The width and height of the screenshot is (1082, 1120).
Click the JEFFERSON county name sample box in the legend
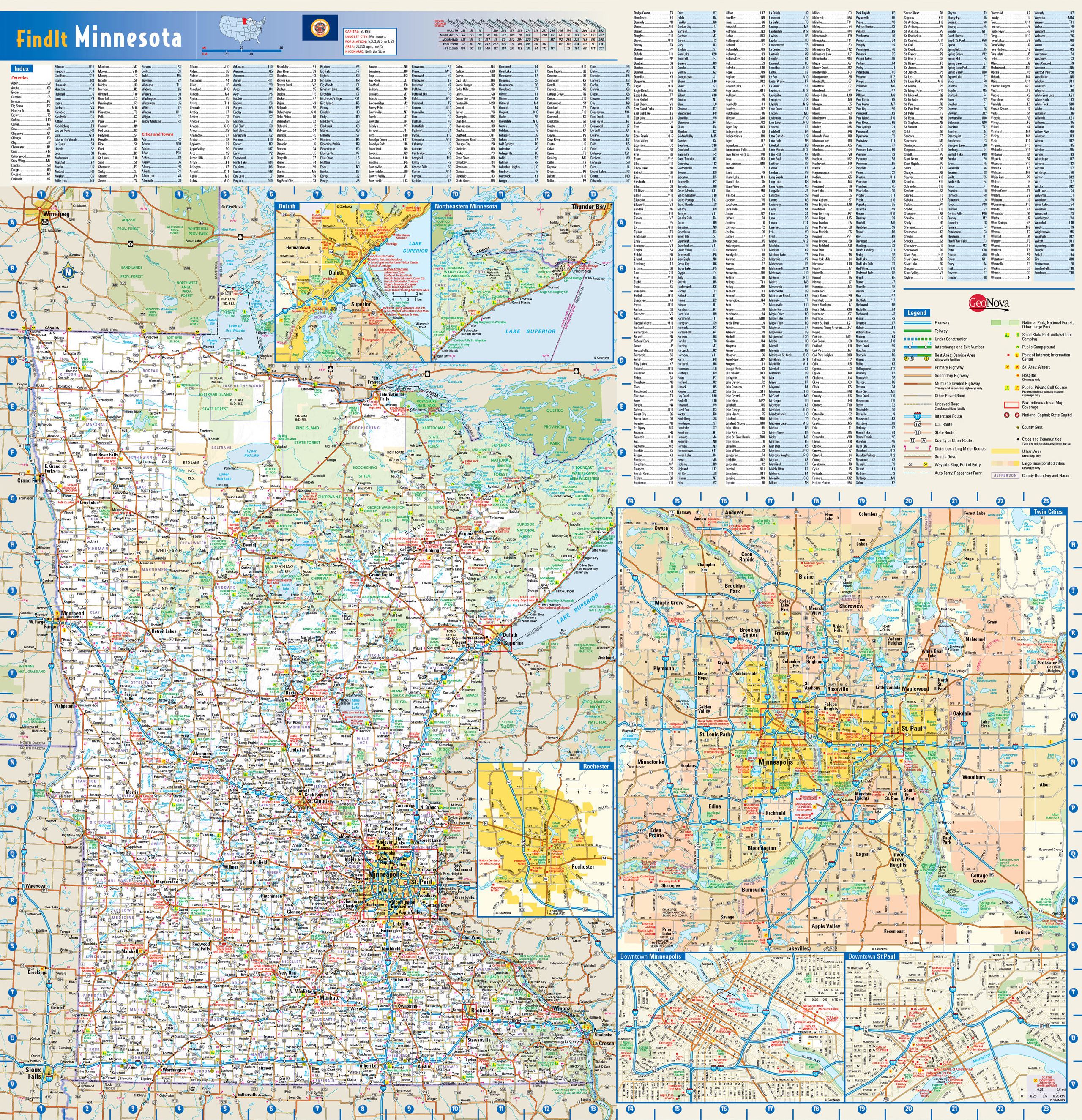coord(1005,475)
